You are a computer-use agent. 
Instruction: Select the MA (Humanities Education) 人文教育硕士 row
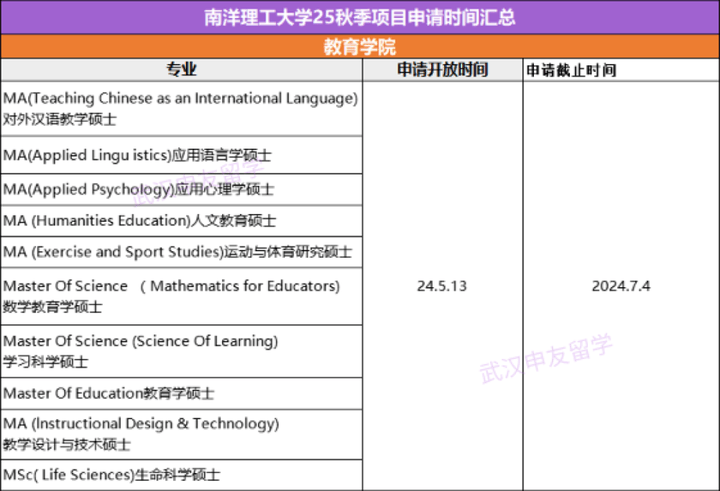pos(140,220)
